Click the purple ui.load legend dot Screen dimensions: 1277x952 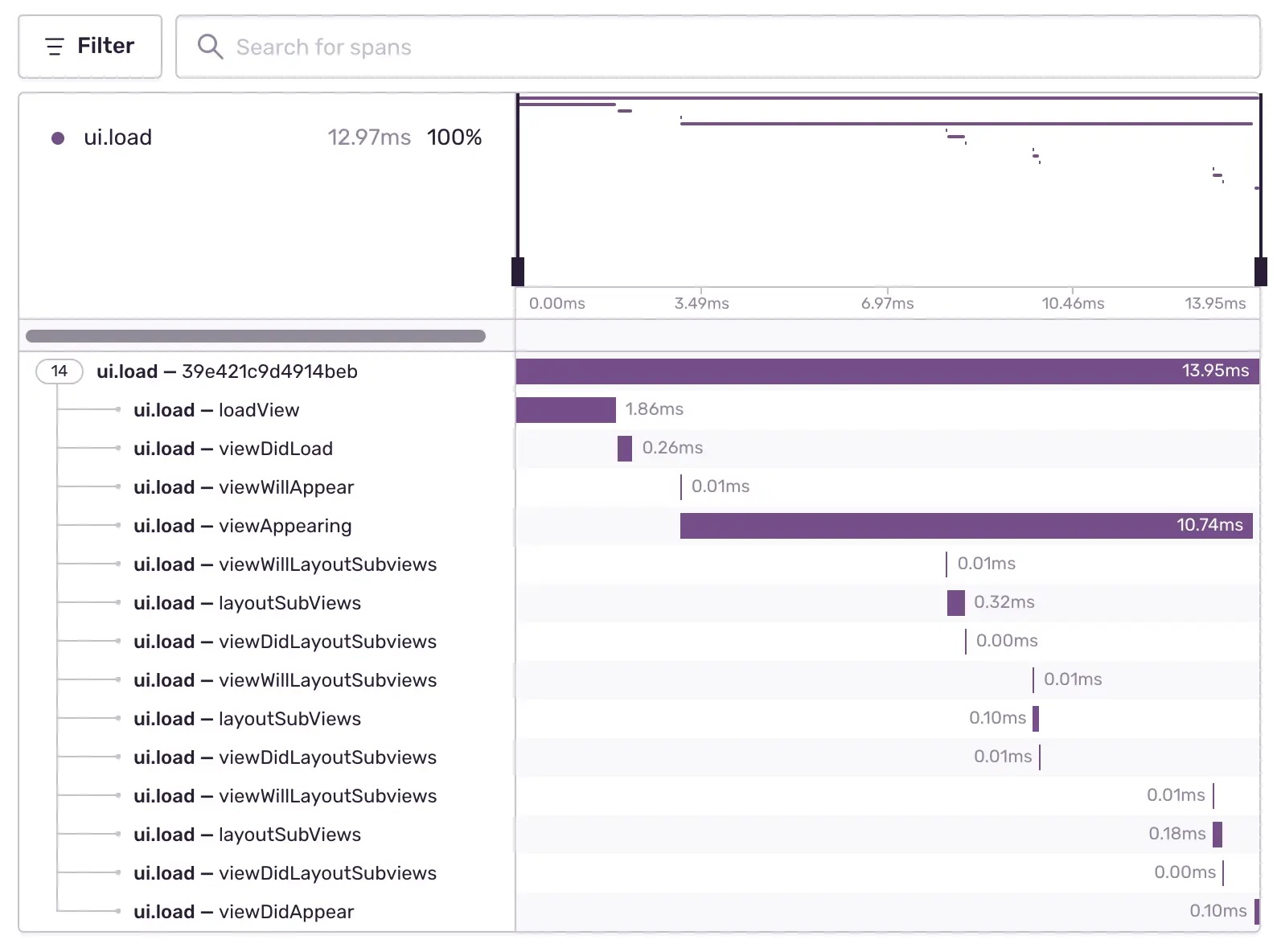point(58,138)
